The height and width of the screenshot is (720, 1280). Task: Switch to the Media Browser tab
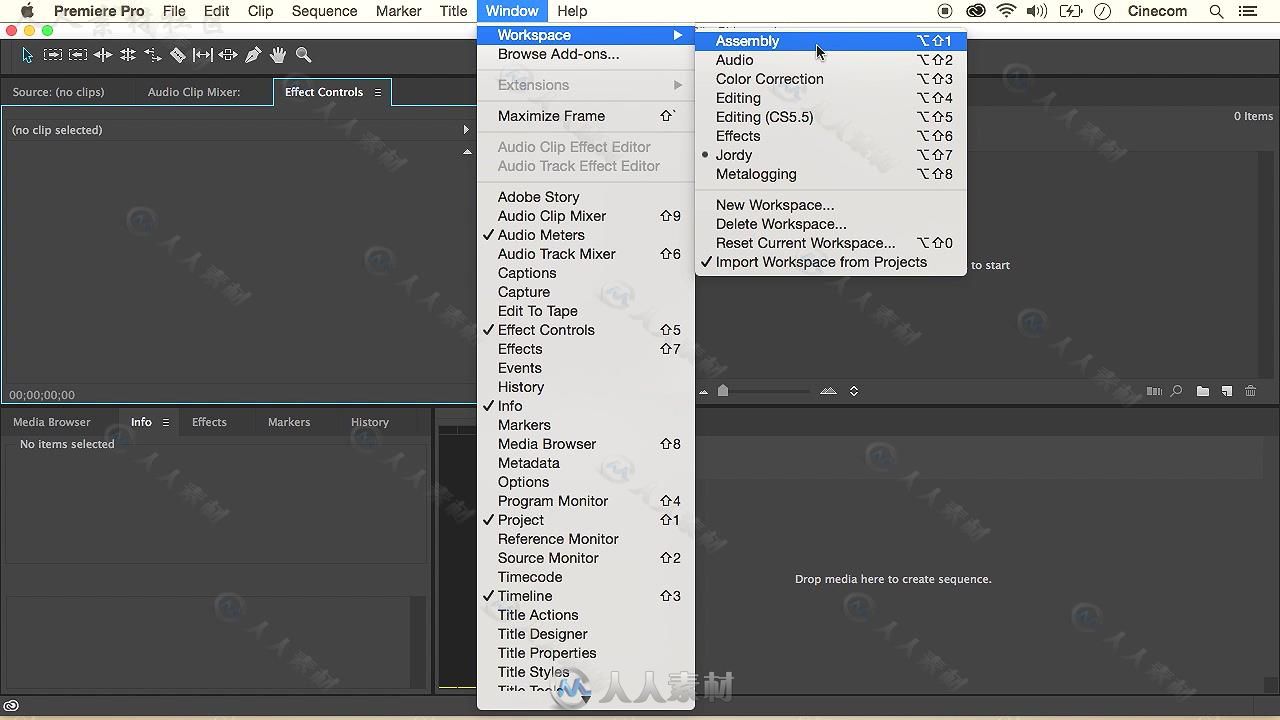[x=52, y=422]
